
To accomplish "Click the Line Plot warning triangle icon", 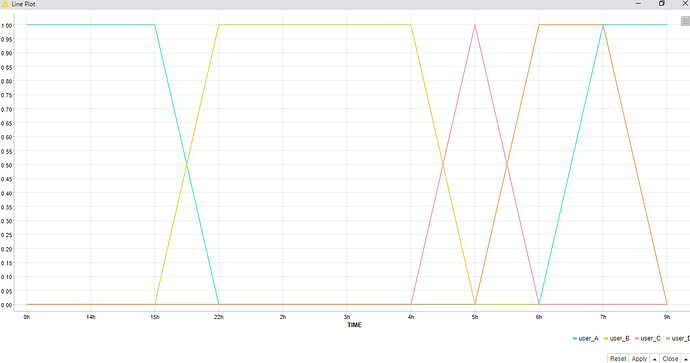I will coord(5,4).
